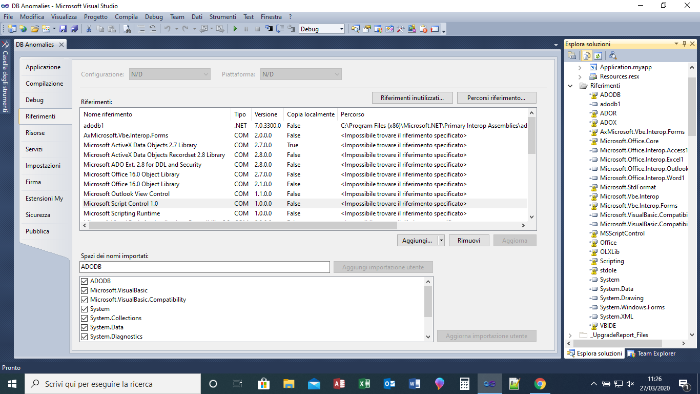Screen dimensions: 700x394
Task: Expand the _UpgradeReport_Files folder
Action: (x=570, y=335)
